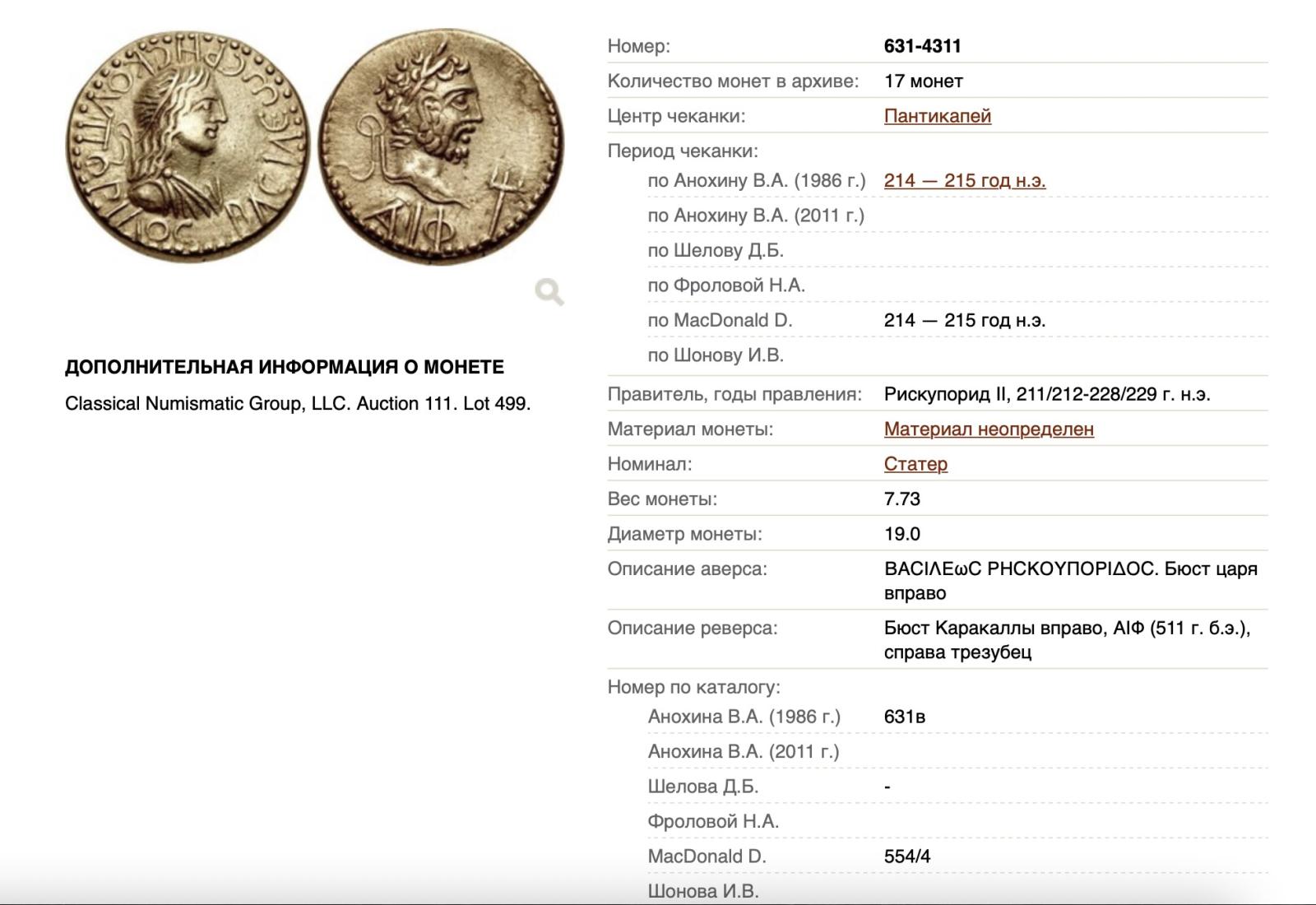Click the catalog label Шелова Д.Б.
This screenshot has height=905, width=1316.
pyautogui.click(x=702, y=787)
